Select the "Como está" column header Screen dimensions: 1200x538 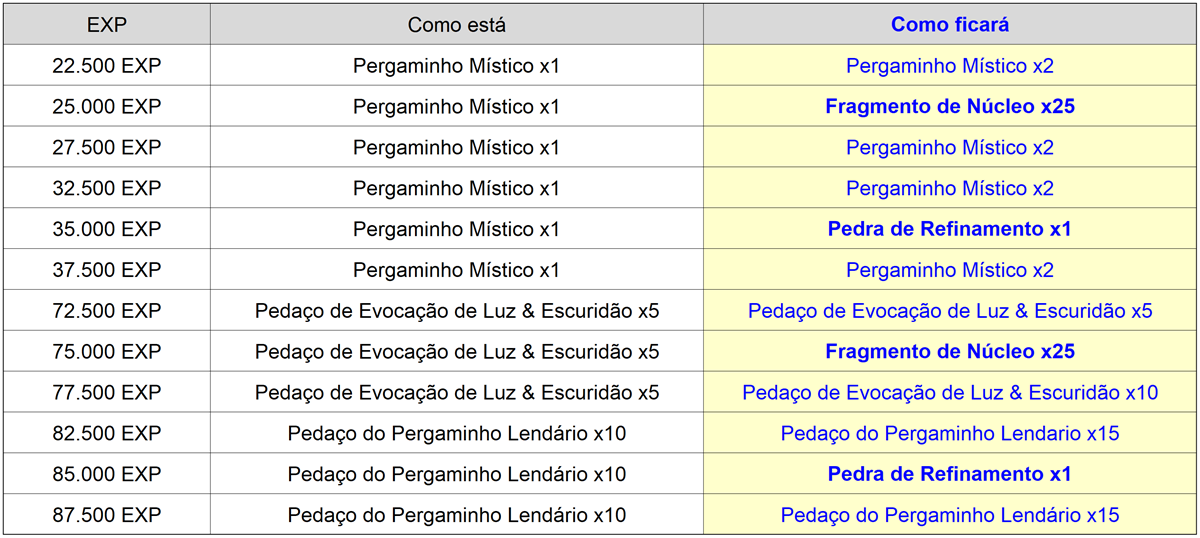click(x=456, y=25)
